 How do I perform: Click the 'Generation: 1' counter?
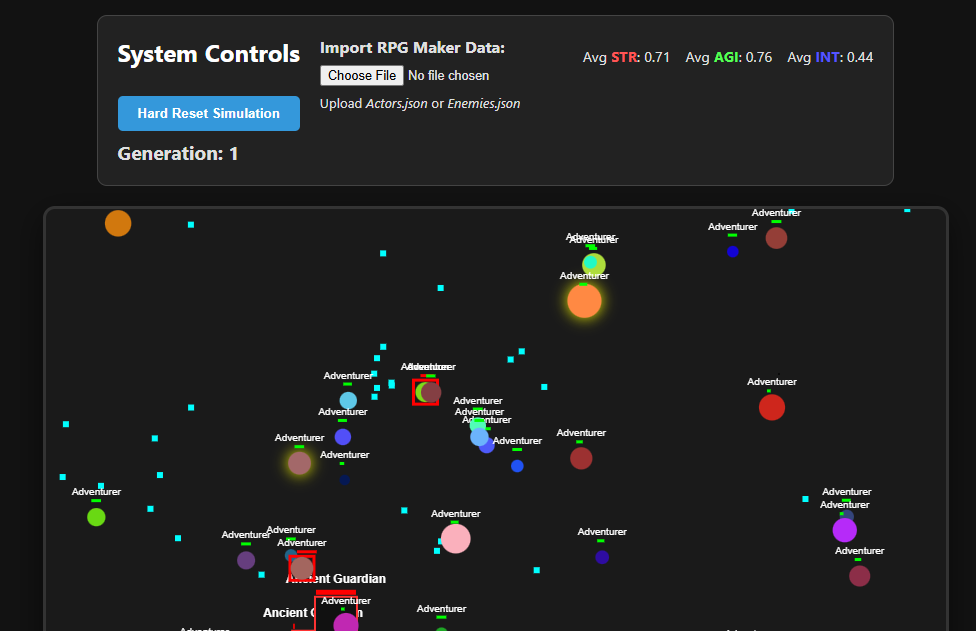(178, 154)
